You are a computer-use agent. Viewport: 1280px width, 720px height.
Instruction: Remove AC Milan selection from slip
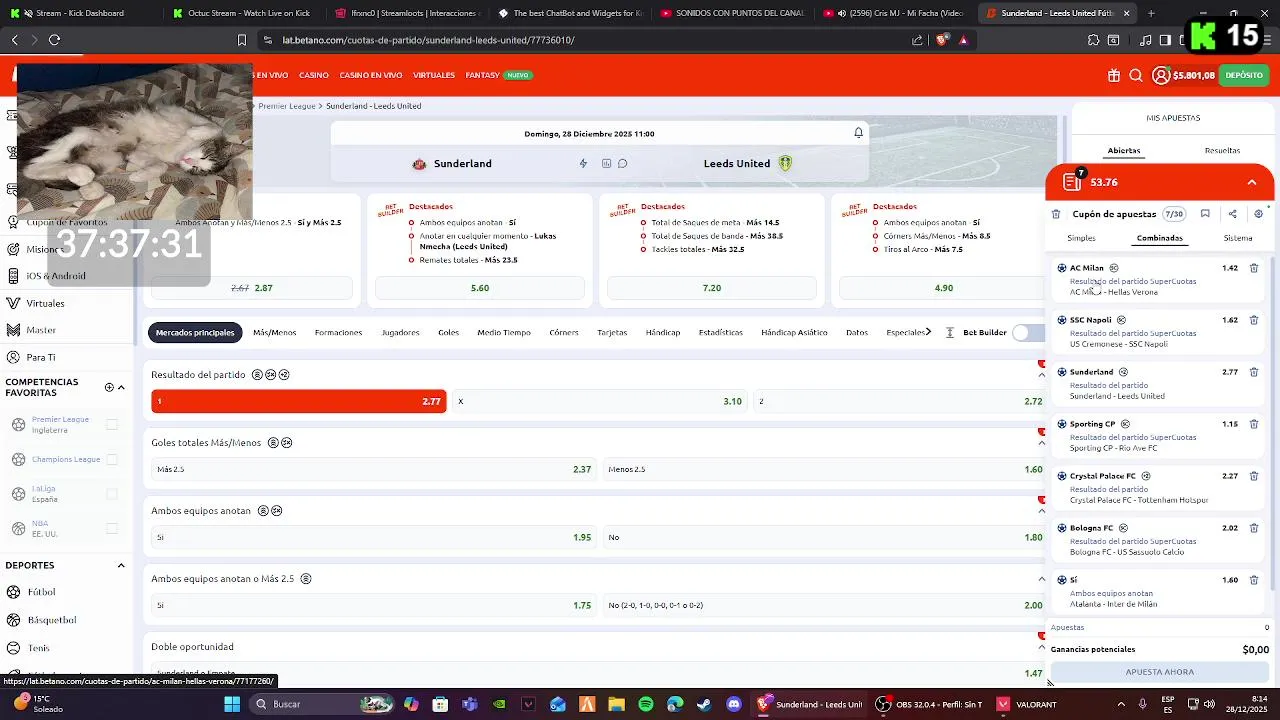coord(1254,268)
